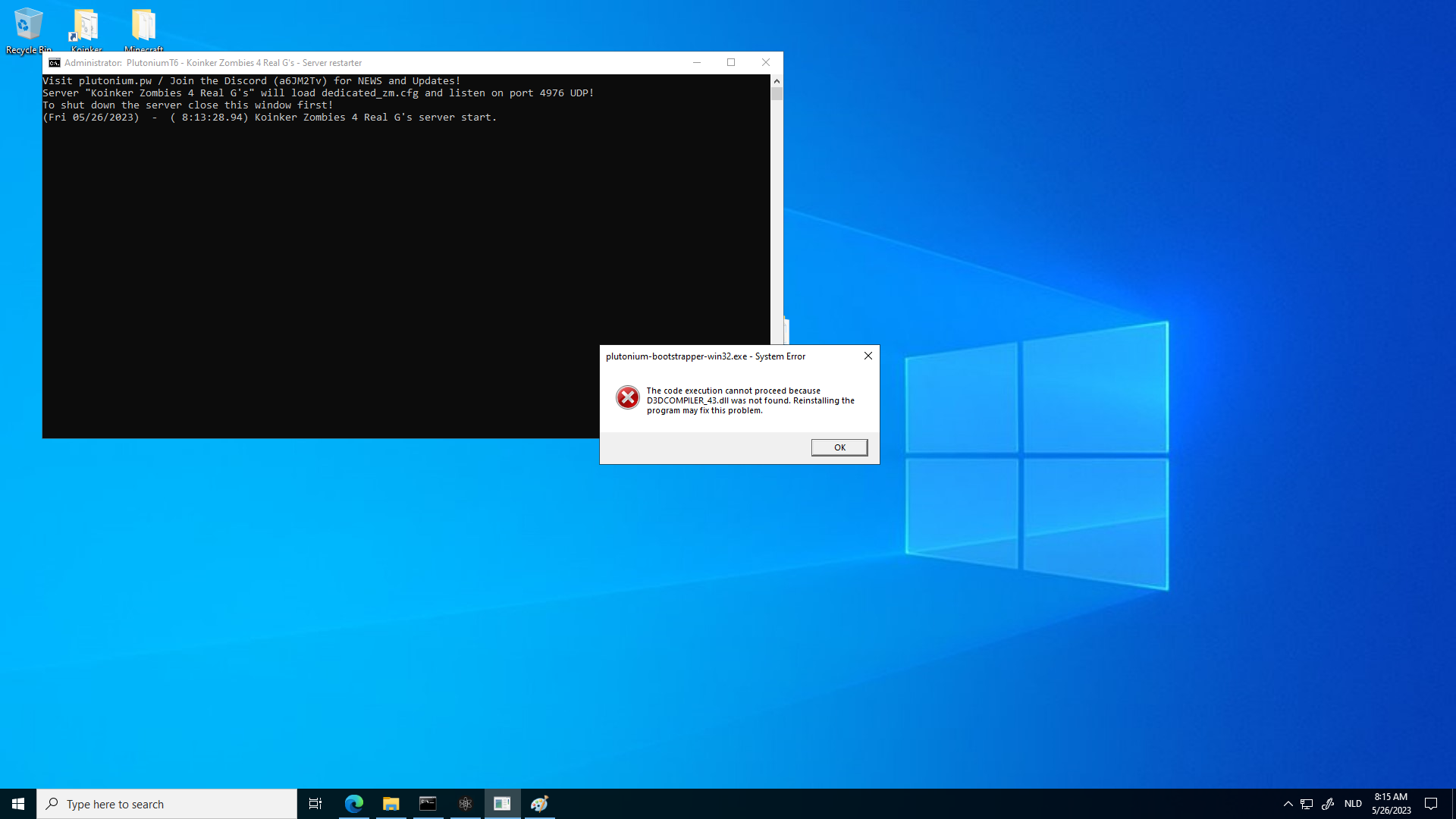
Task: Click console line mentioning port 4976 UDP
Action: click(x=318, y=93)
